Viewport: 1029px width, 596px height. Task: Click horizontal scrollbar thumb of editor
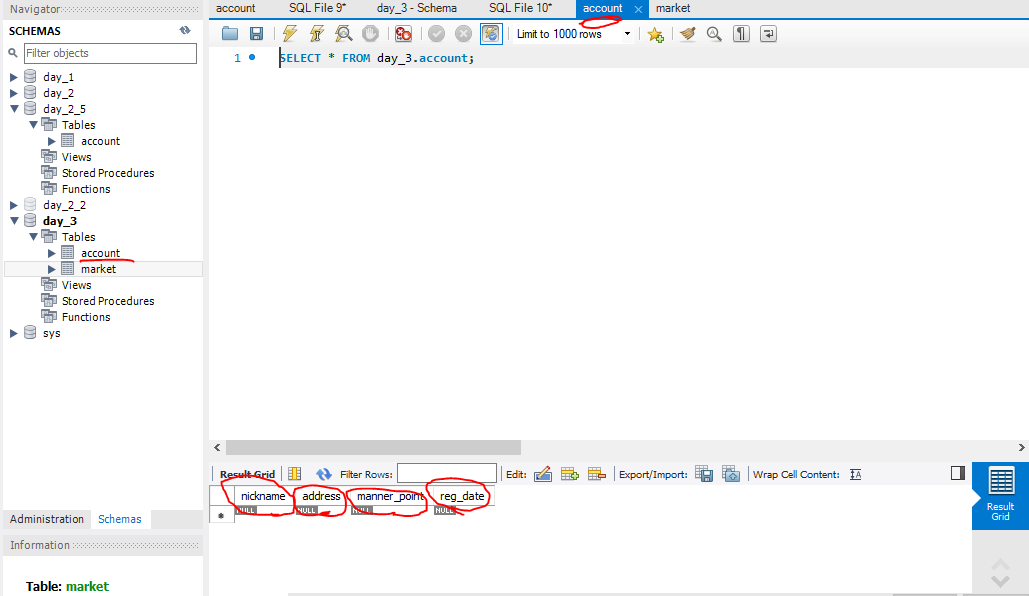[x=373, y=448]
